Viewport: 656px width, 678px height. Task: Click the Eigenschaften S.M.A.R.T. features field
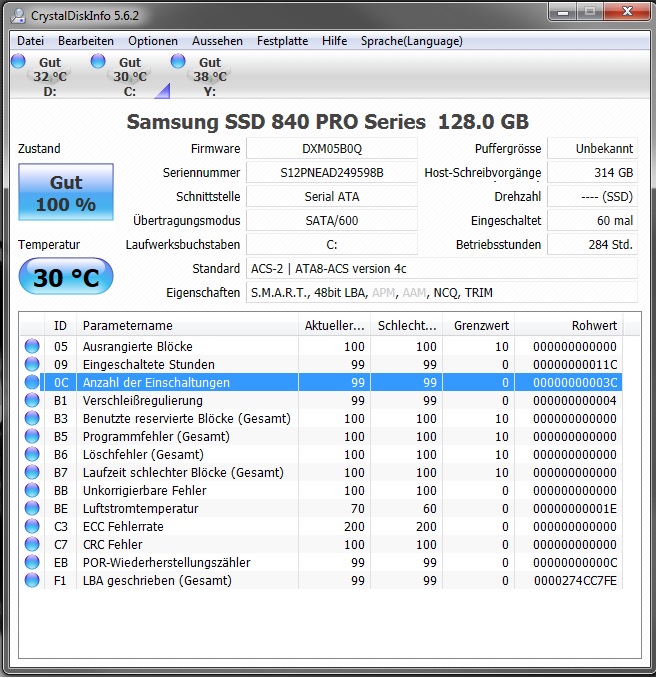[442, 293]
